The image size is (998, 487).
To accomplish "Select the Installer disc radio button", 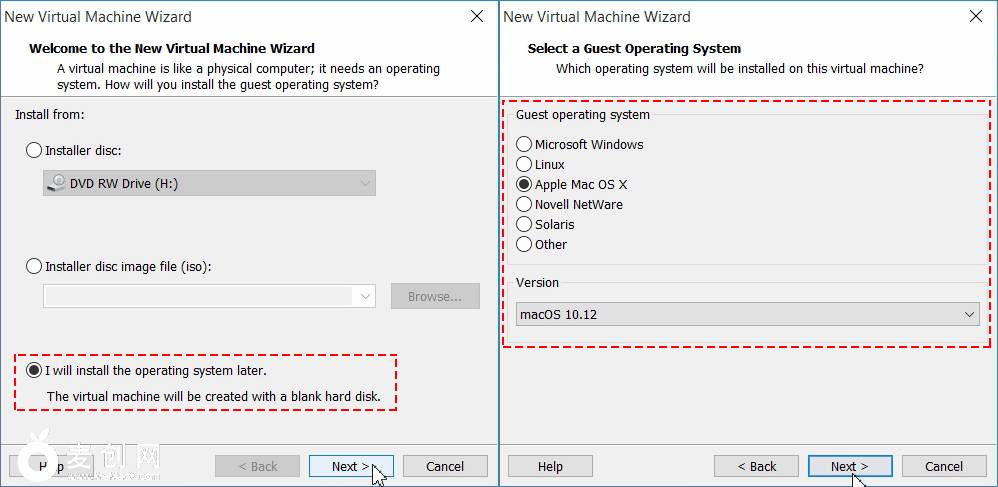I will coord(34,151).
